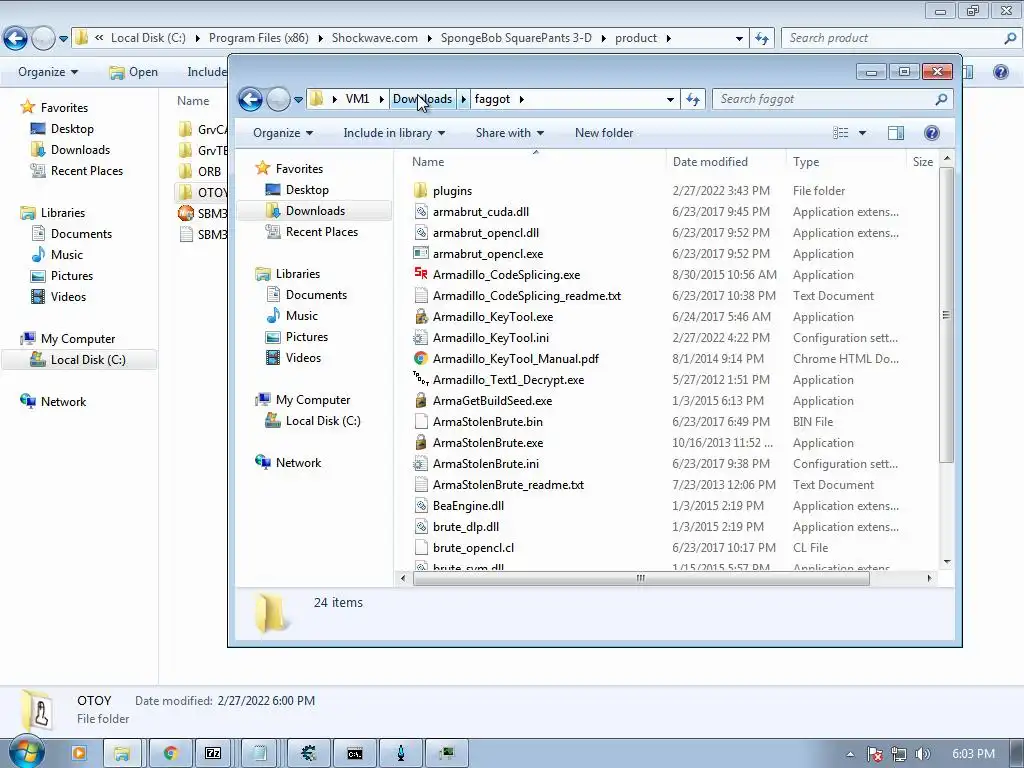Click Program Files (x86) in rear breadcrumb
1024x768 pixels.
point(259,38)
